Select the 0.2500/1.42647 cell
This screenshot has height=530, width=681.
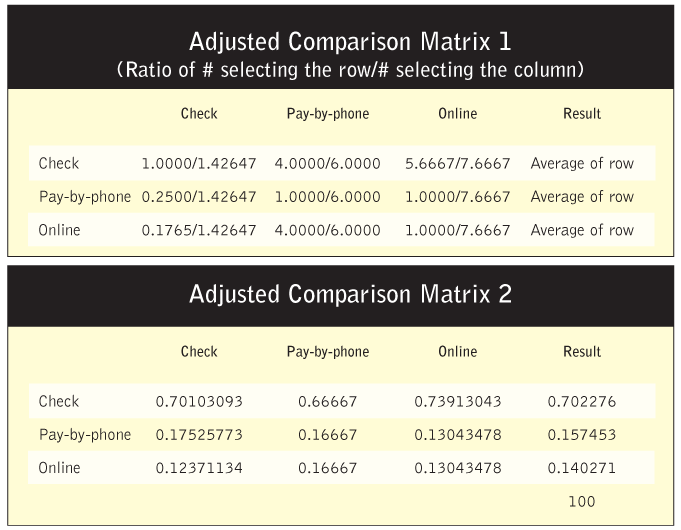click(199, 197)
